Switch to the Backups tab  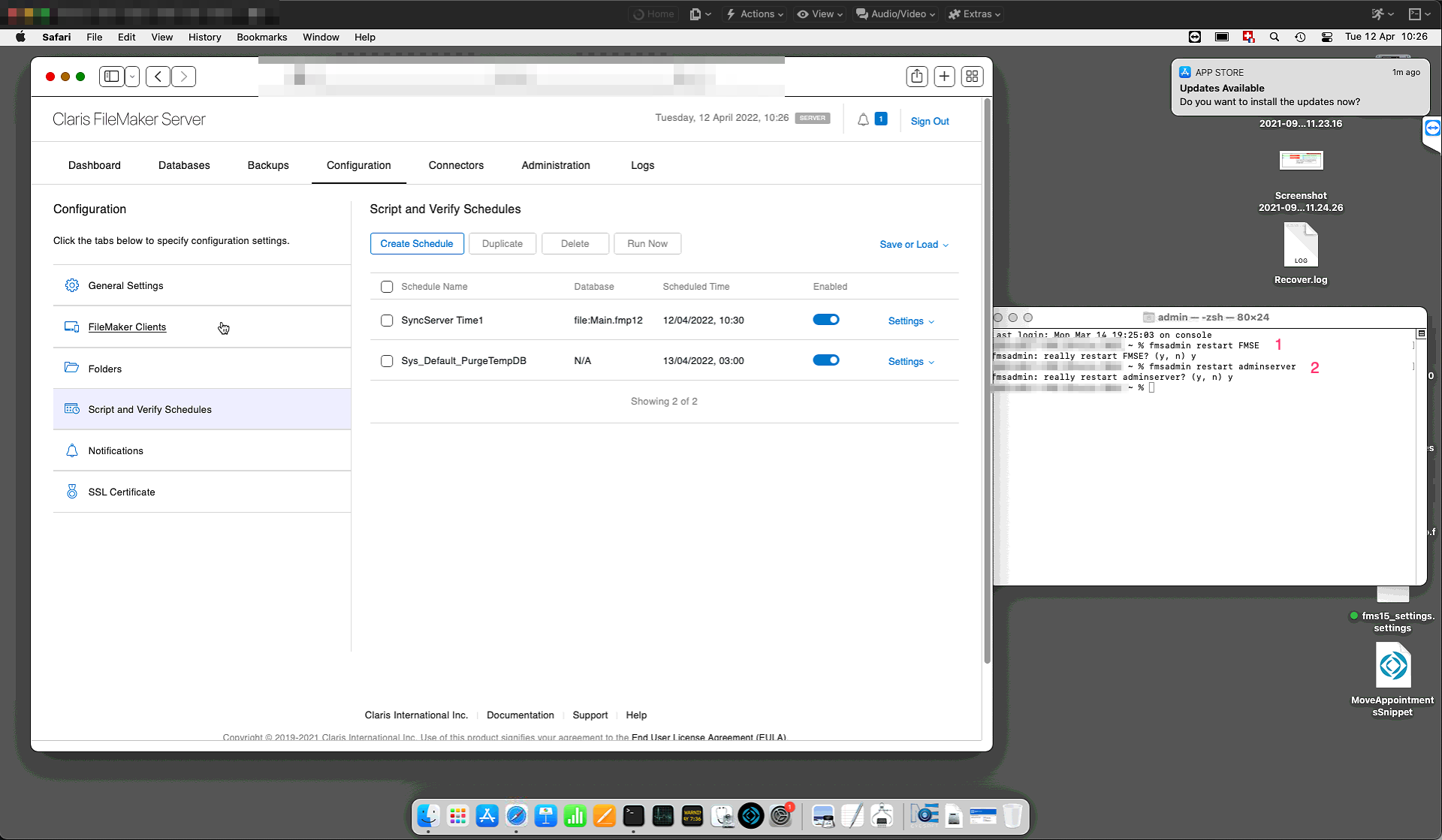(x=268, y=165)
